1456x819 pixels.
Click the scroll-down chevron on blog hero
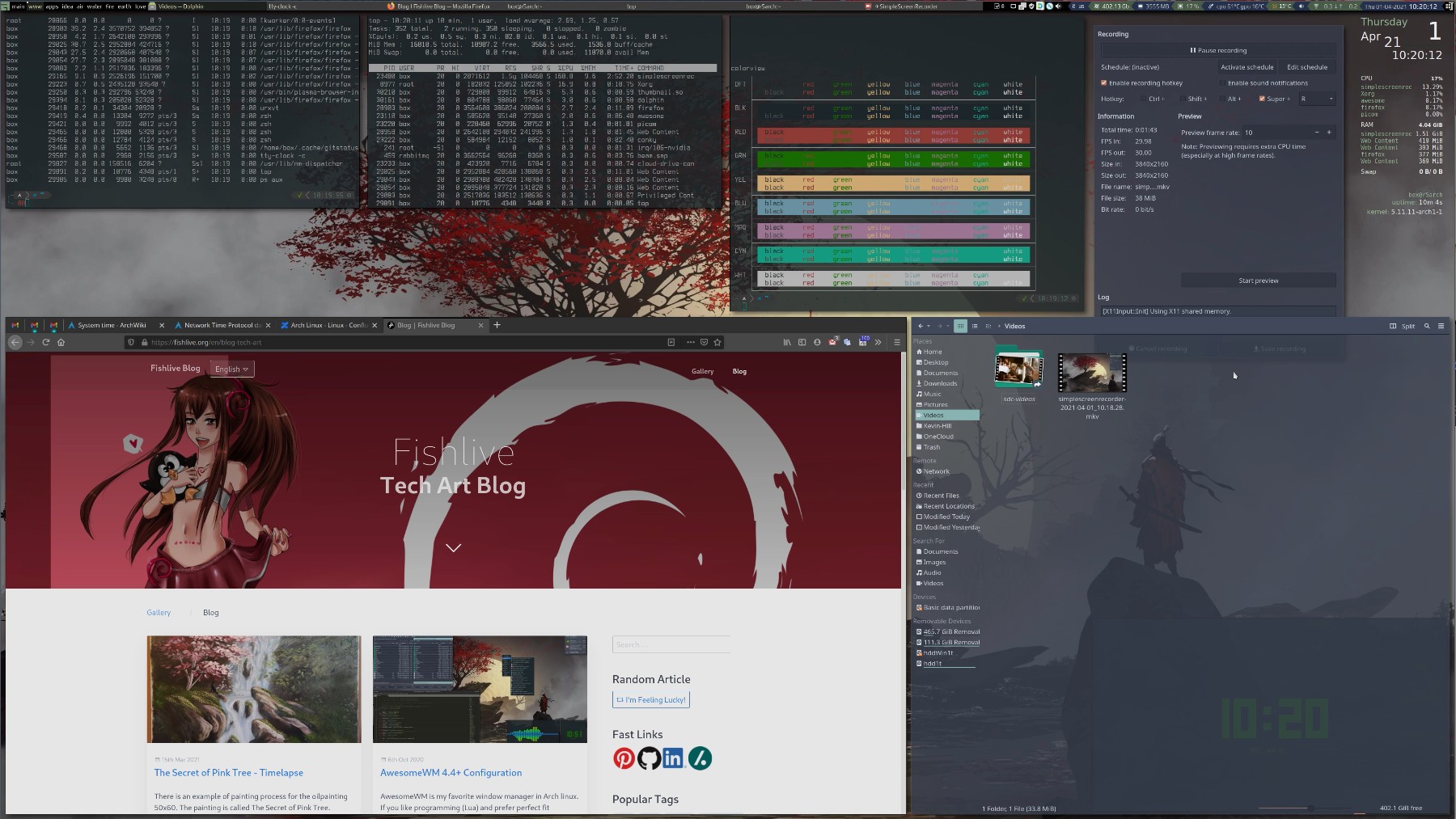(x=453, y=548)
